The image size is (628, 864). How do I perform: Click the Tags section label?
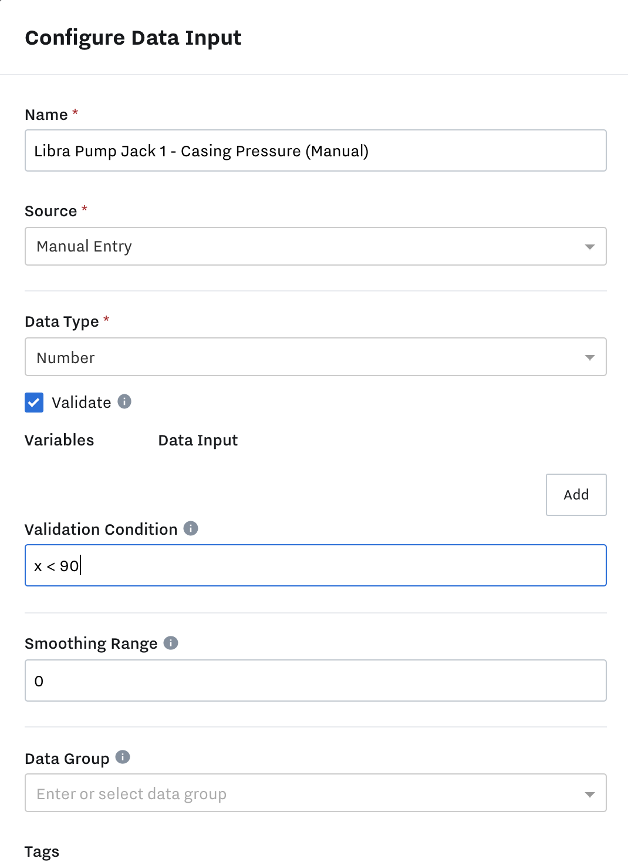[x=42, y=852]
